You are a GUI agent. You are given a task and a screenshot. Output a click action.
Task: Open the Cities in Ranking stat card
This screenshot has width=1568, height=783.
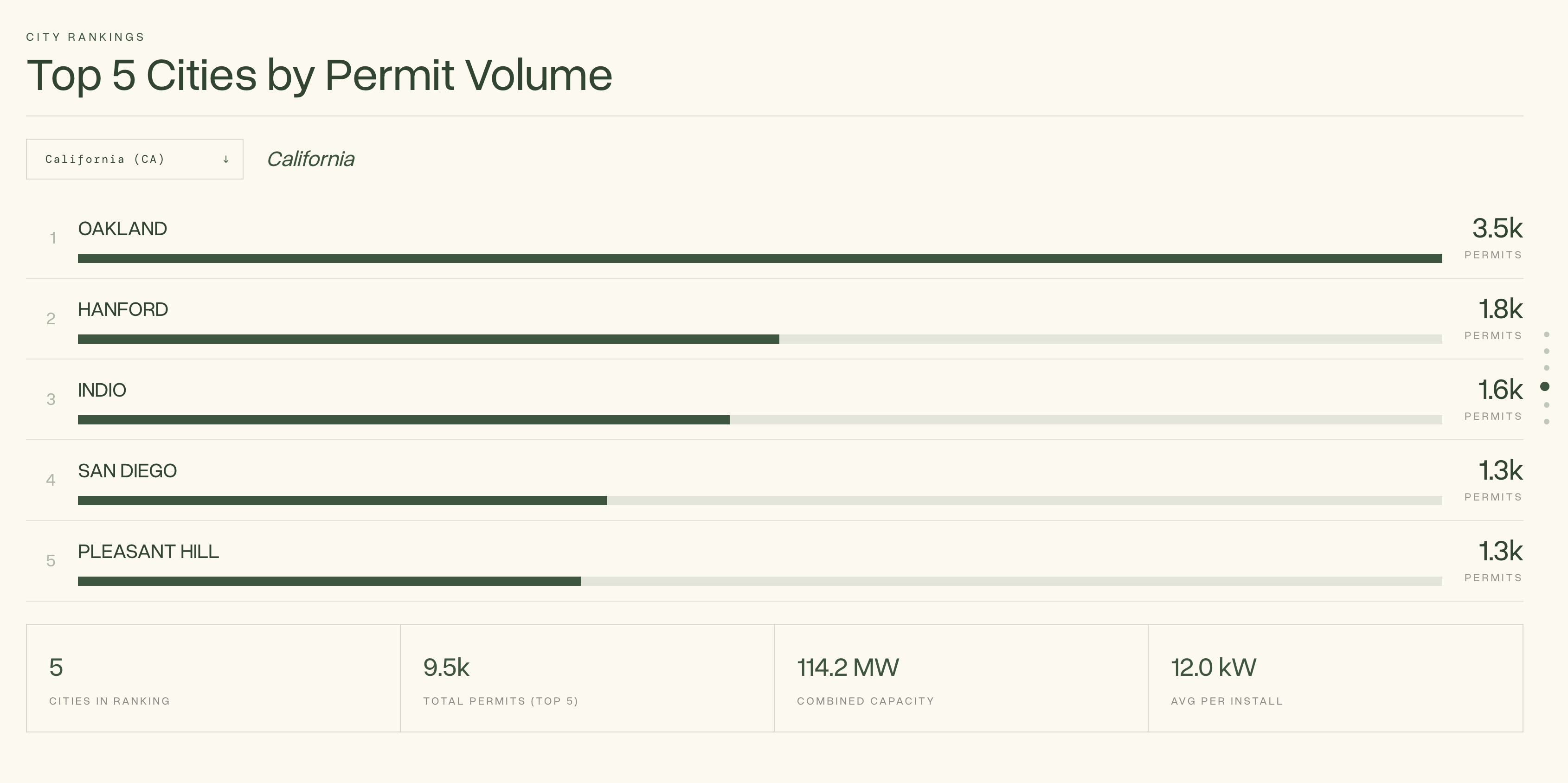click(x=213, y=678)
